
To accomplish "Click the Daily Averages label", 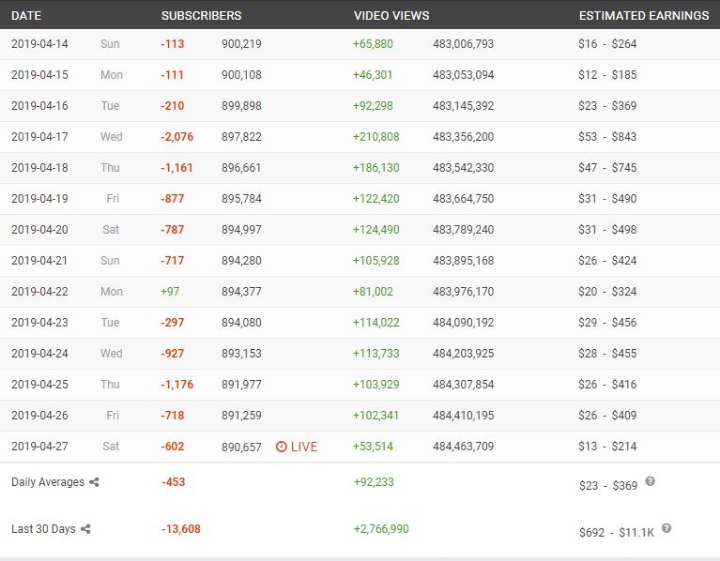I will (47, 482).
